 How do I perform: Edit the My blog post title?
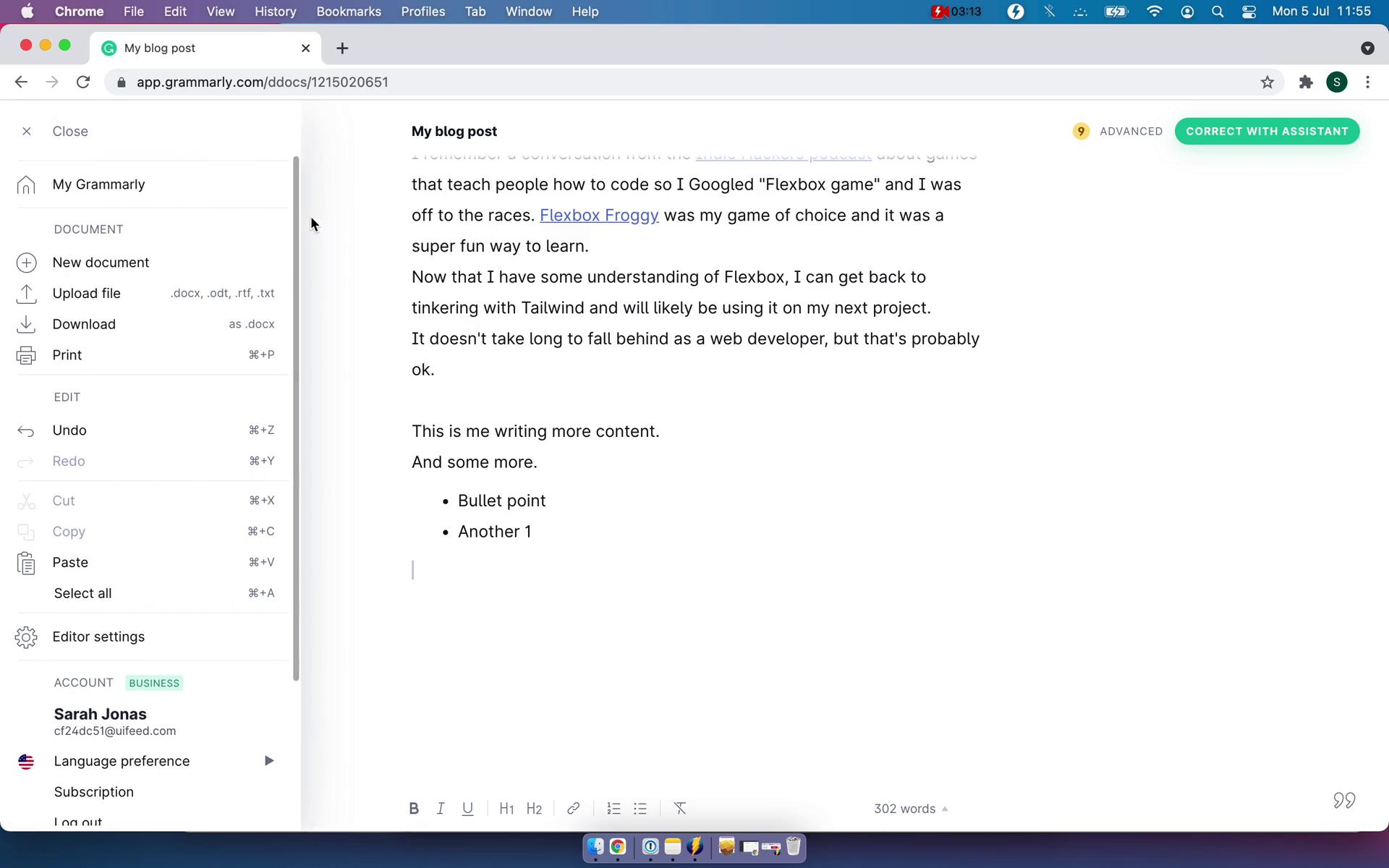pos(454,131)
